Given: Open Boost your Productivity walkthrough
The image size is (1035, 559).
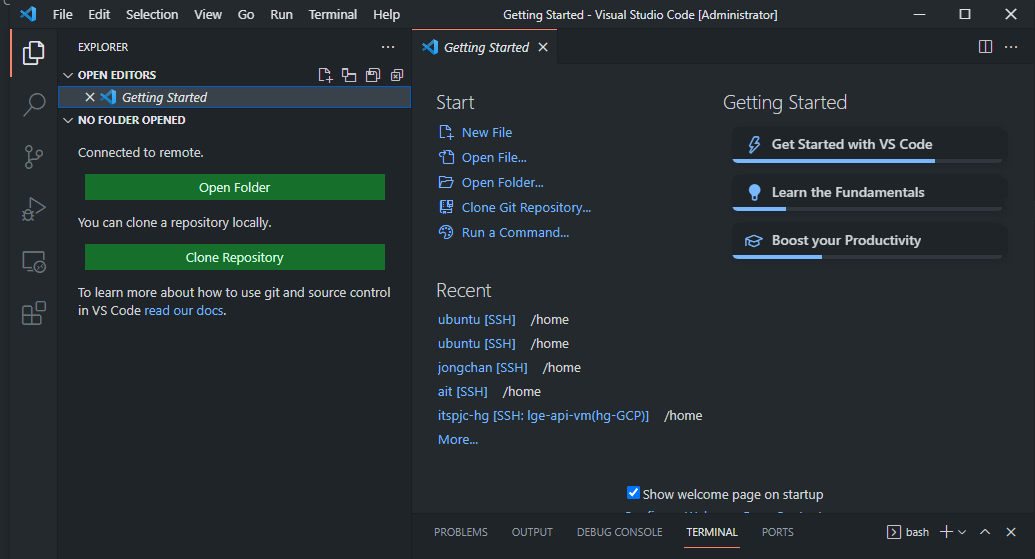Looking at the screenshot, I should click(869, 242).
